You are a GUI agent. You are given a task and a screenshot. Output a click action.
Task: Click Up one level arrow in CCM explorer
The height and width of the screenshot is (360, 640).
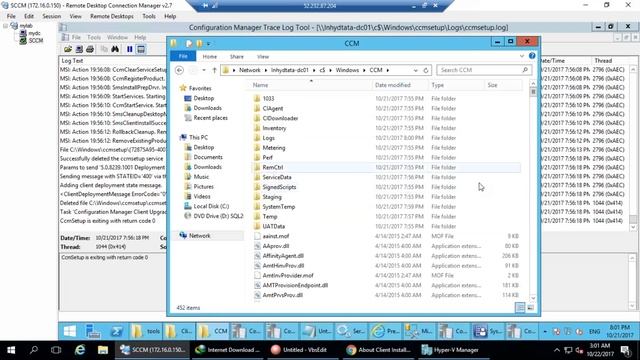tap(214, 70)
